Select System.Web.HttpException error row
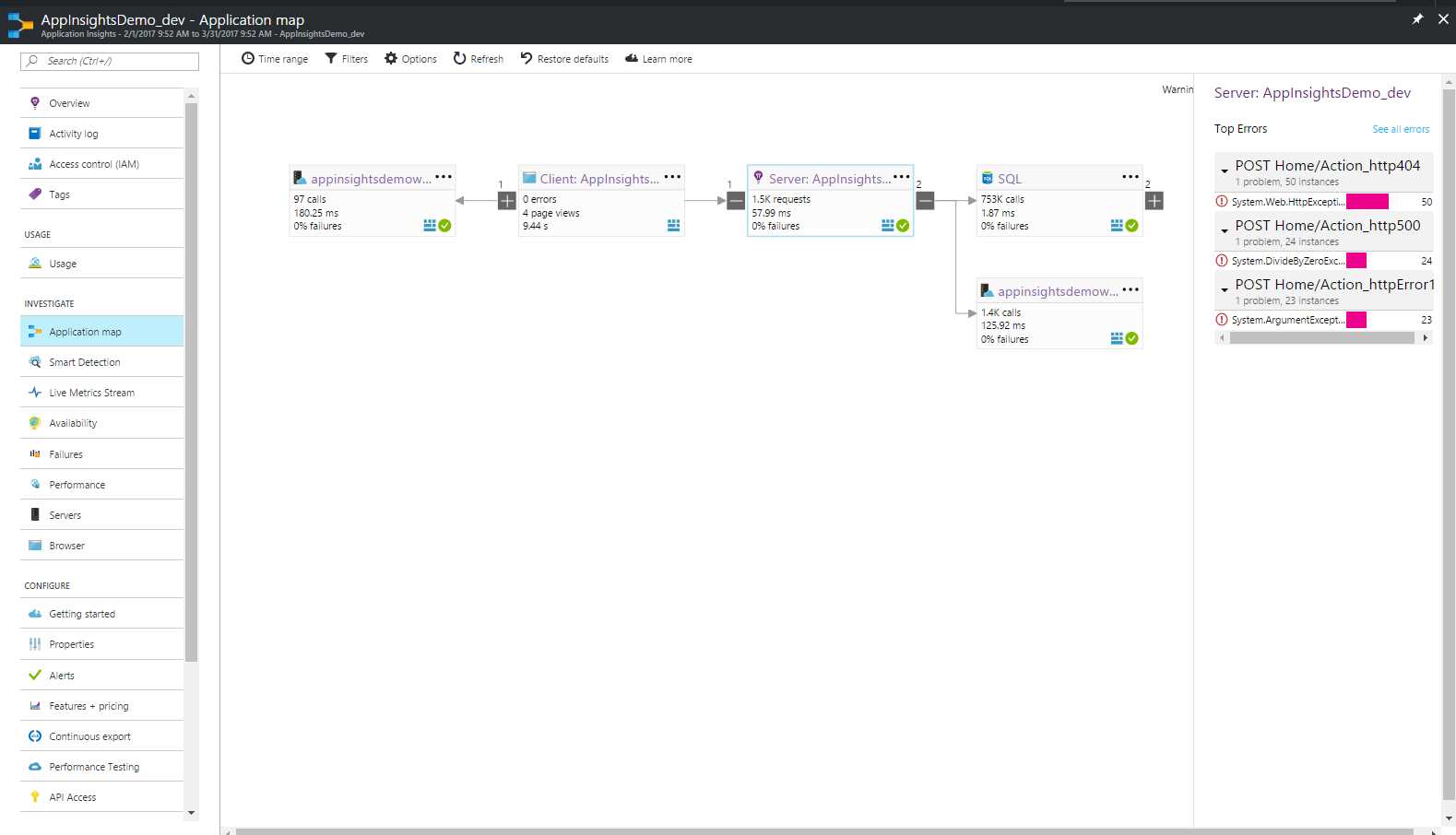Viewport: 1456px width, 835px height. point(1323,202)
